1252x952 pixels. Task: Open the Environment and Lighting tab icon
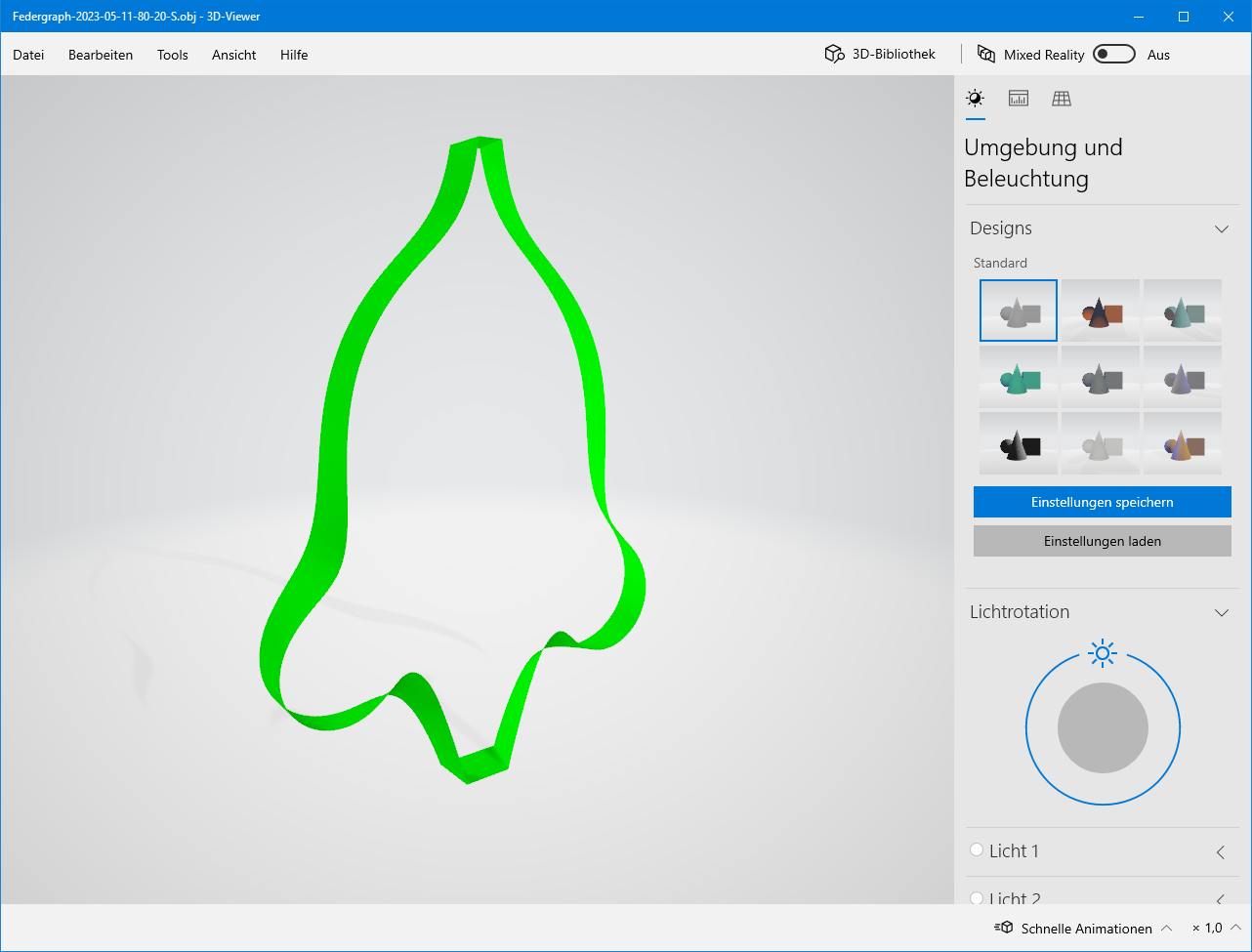[x=975, y=99]
